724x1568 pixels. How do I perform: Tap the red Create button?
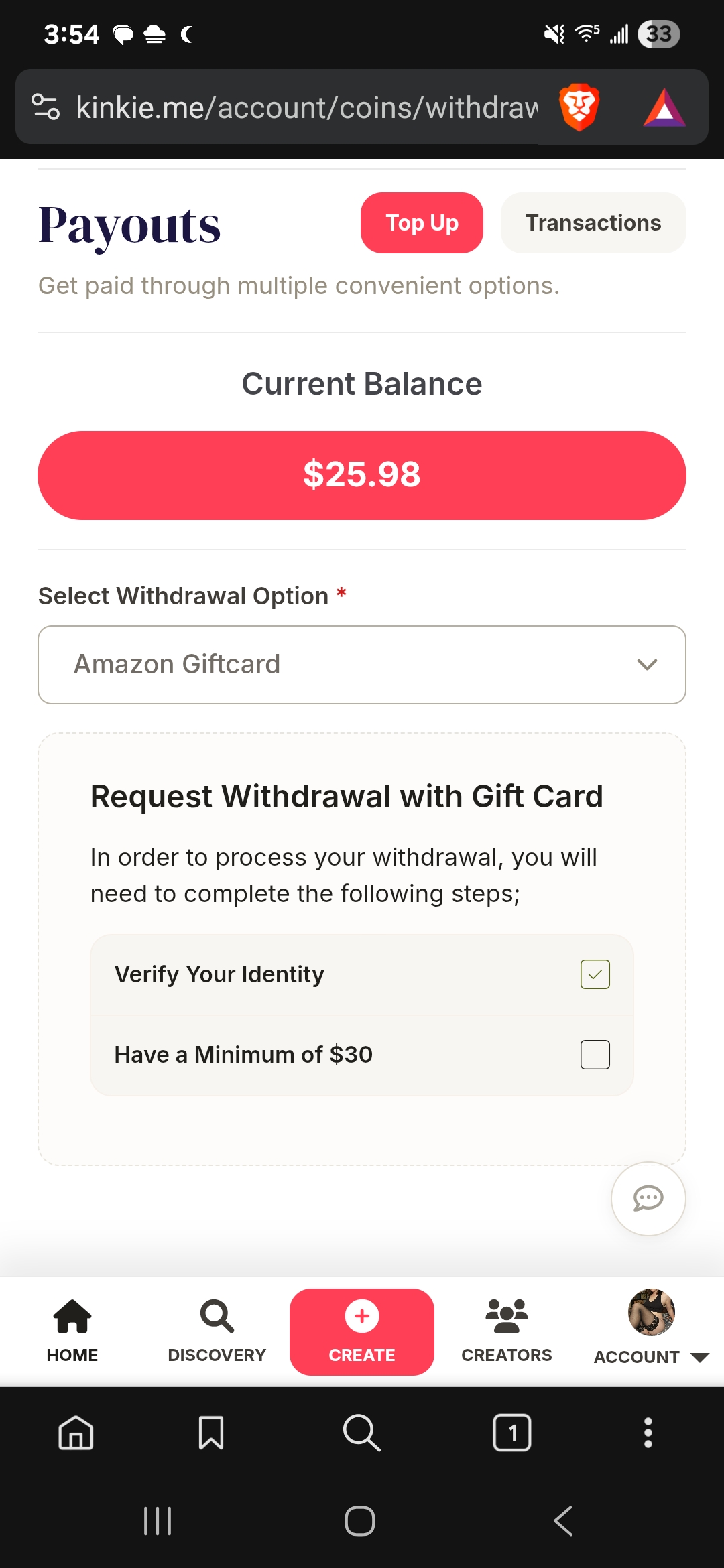362,1332
